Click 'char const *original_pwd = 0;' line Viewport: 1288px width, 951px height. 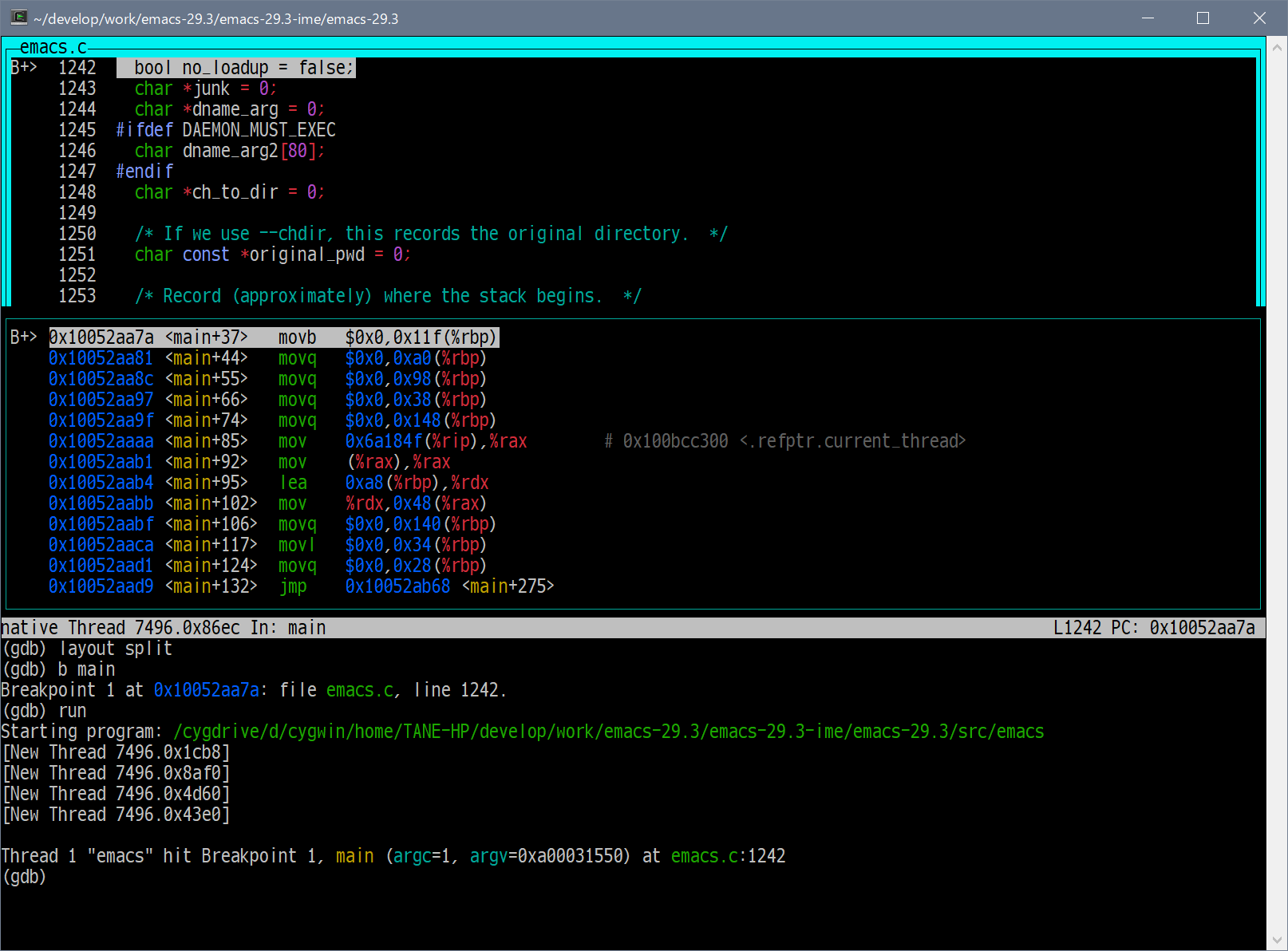272,255
